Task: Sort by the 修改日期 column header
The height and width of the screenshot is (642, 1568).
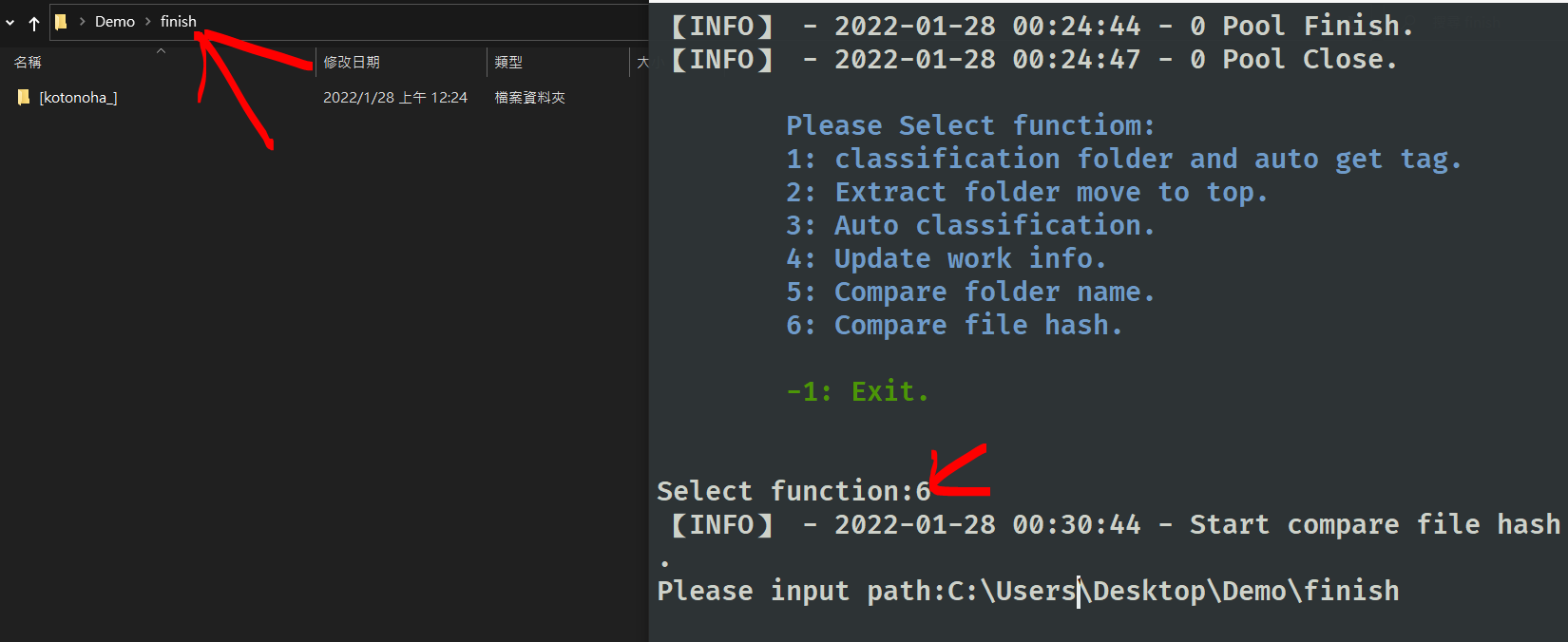Action: coord(352,63)
